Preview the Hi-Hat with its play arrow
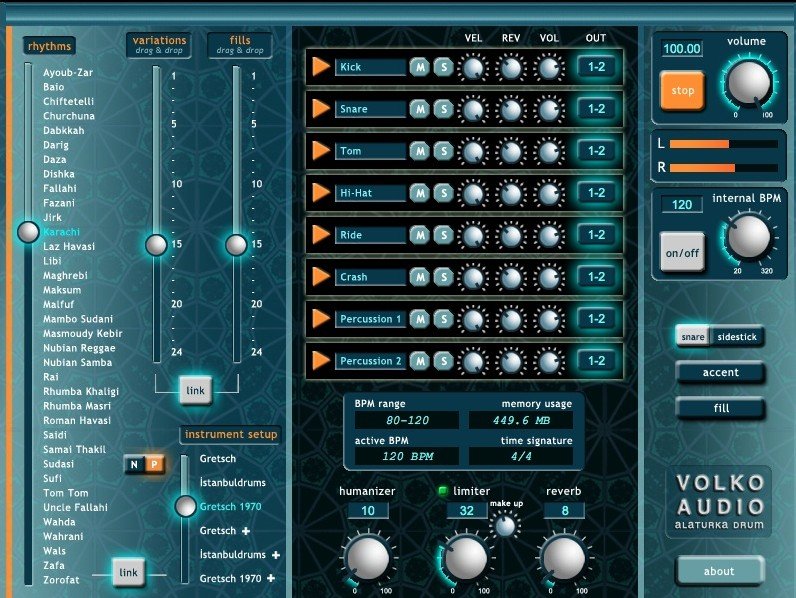796x598 pixels. (x=321, y=193)
